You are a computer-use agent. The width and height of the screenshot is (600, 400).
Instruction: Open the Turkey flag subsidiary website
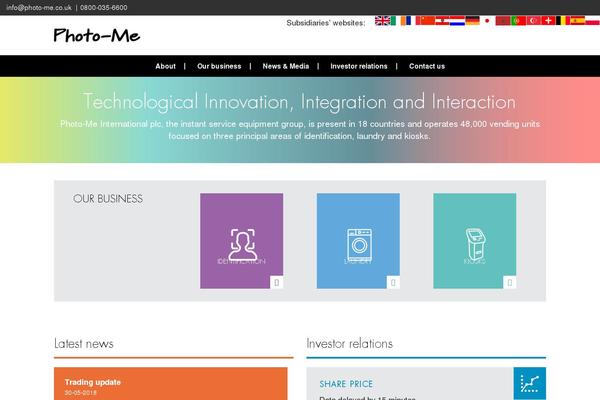[x=534, y=20]
